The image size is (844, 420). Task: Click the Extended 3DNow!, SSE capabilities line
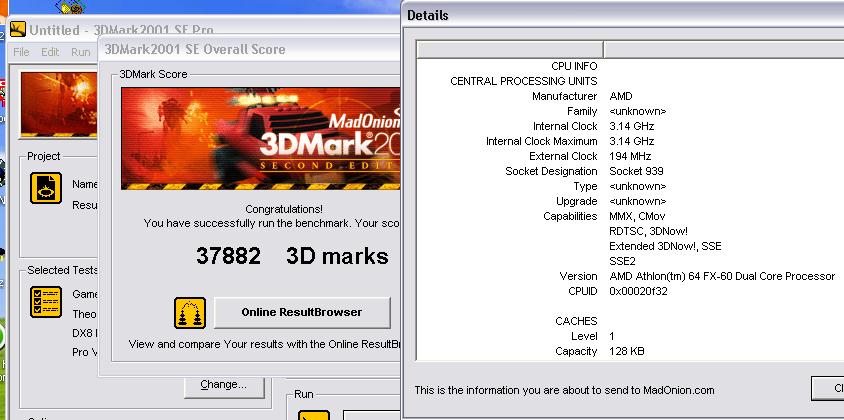[665, 246]
